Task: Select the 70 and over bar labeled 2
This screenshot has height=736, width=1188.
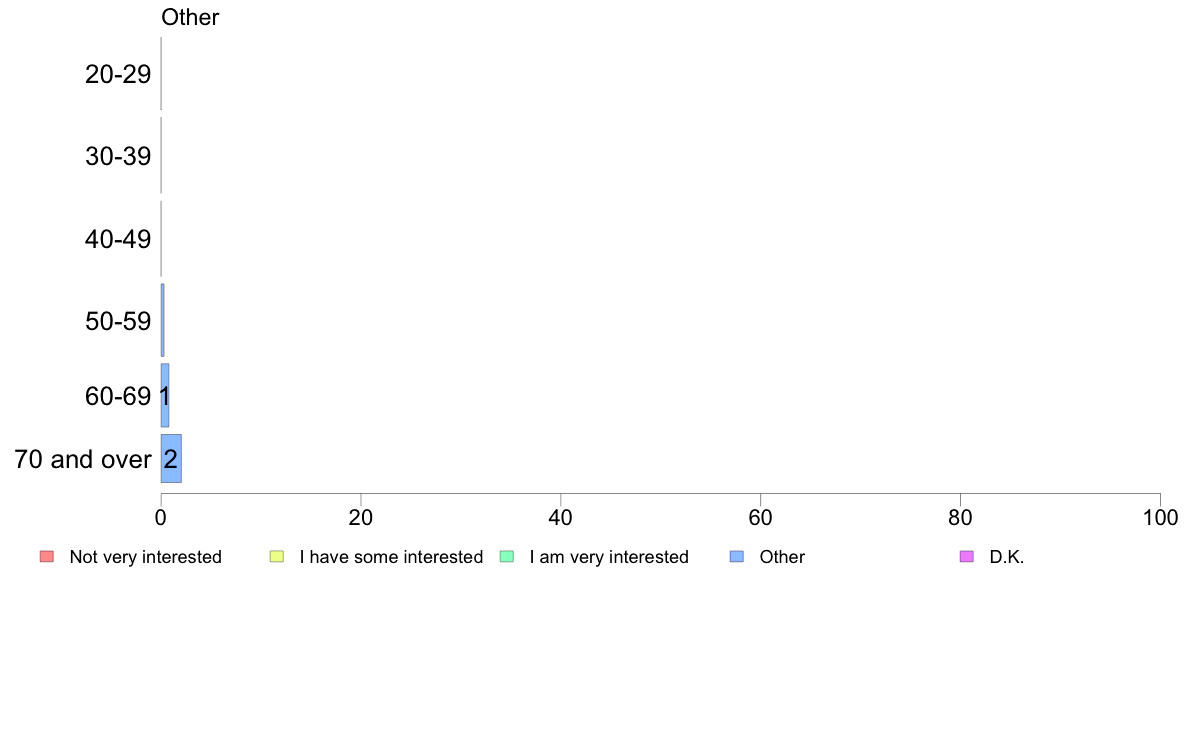Action: point(171,459)
